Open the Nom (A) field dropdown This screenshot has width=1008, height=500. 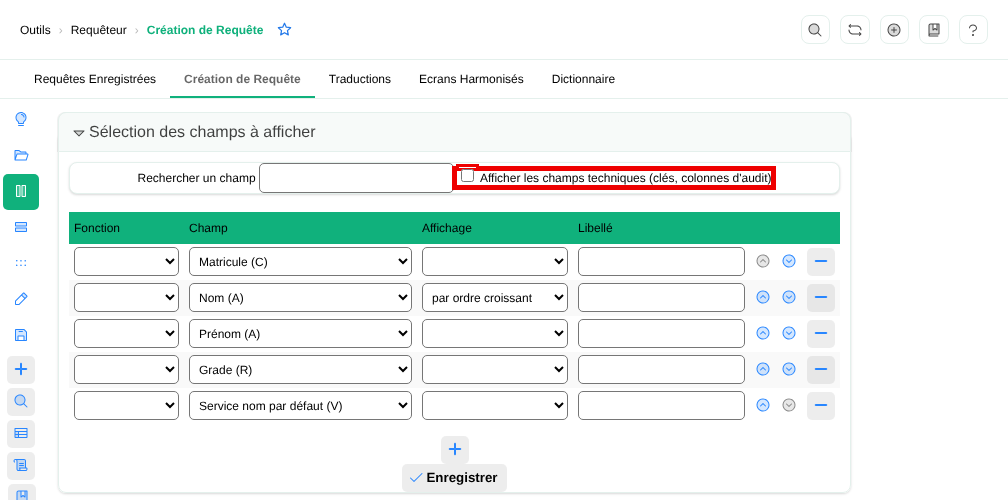300,298
